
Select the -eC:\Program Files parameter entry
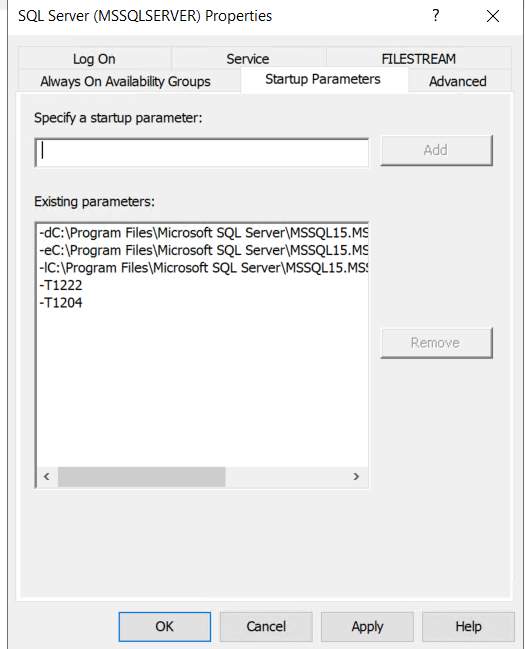203,250
